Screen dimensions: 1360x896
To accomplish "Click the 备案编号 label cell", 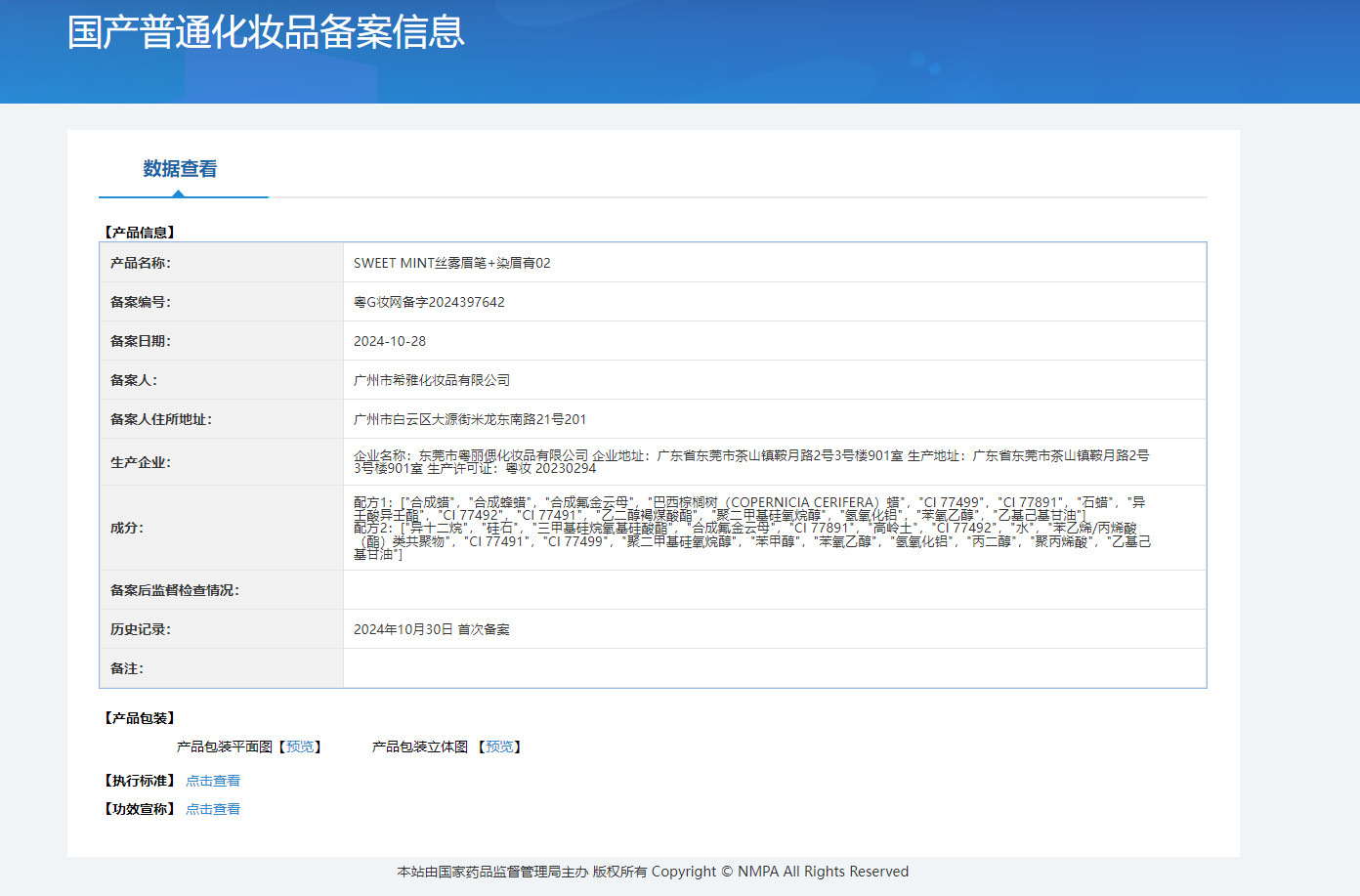I will tap(222, 302).
